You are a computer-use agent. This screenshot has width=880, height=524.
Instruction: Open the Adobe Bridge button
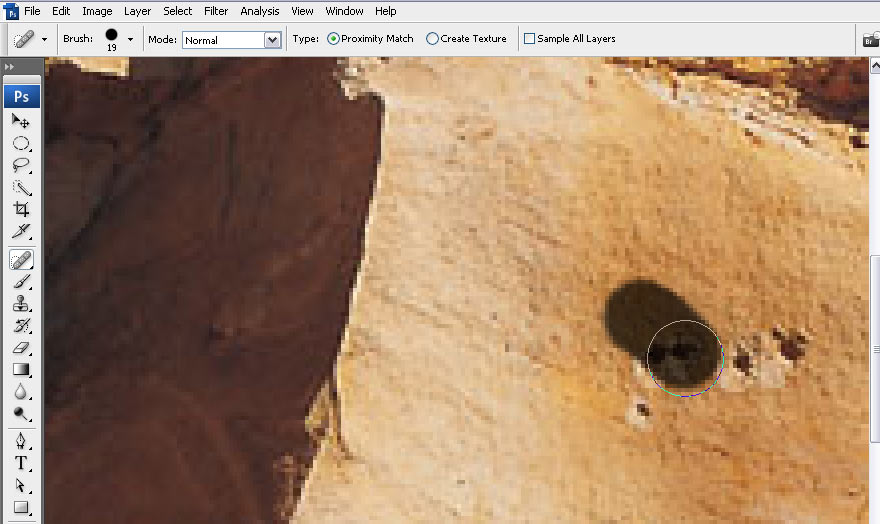870,39
